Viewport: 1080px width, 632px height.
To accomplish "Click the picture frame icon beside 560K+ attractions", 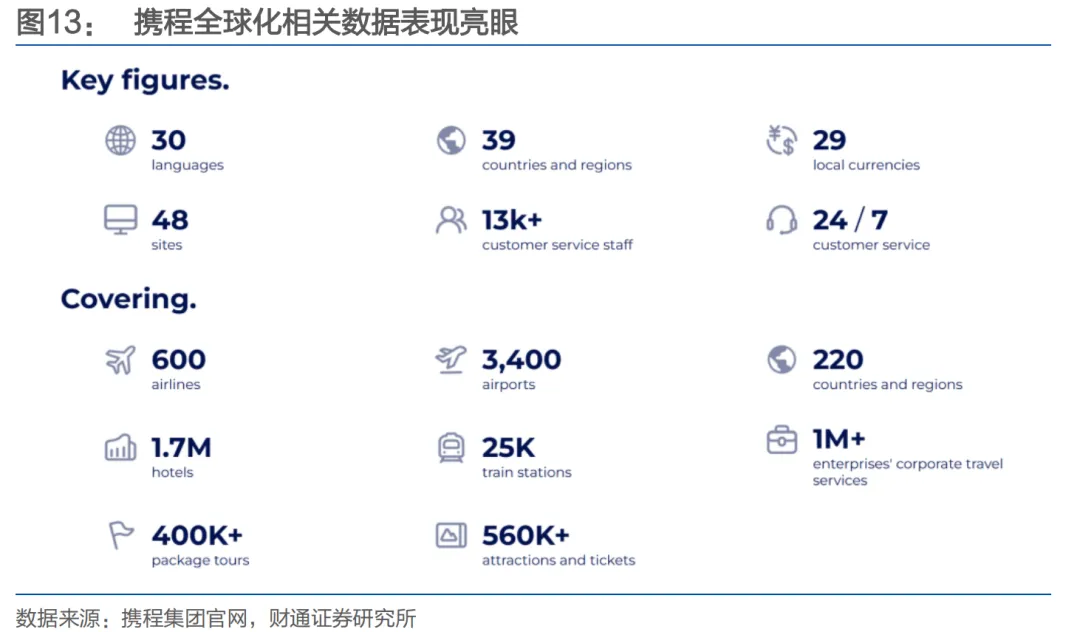I will pyautogui.click(x=451, y=535).
